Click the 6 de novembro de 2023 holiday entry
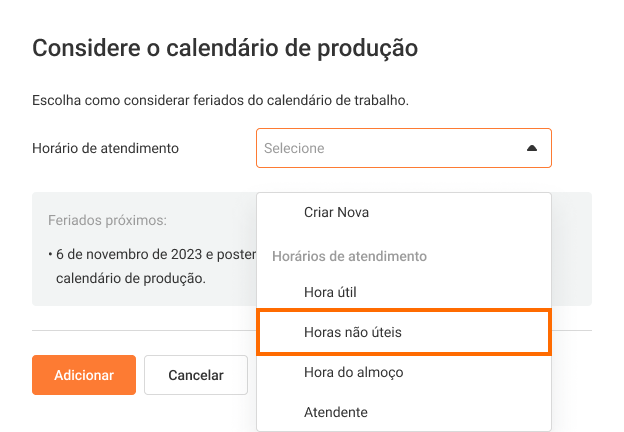624x432 pixels. tap(150, 253)
